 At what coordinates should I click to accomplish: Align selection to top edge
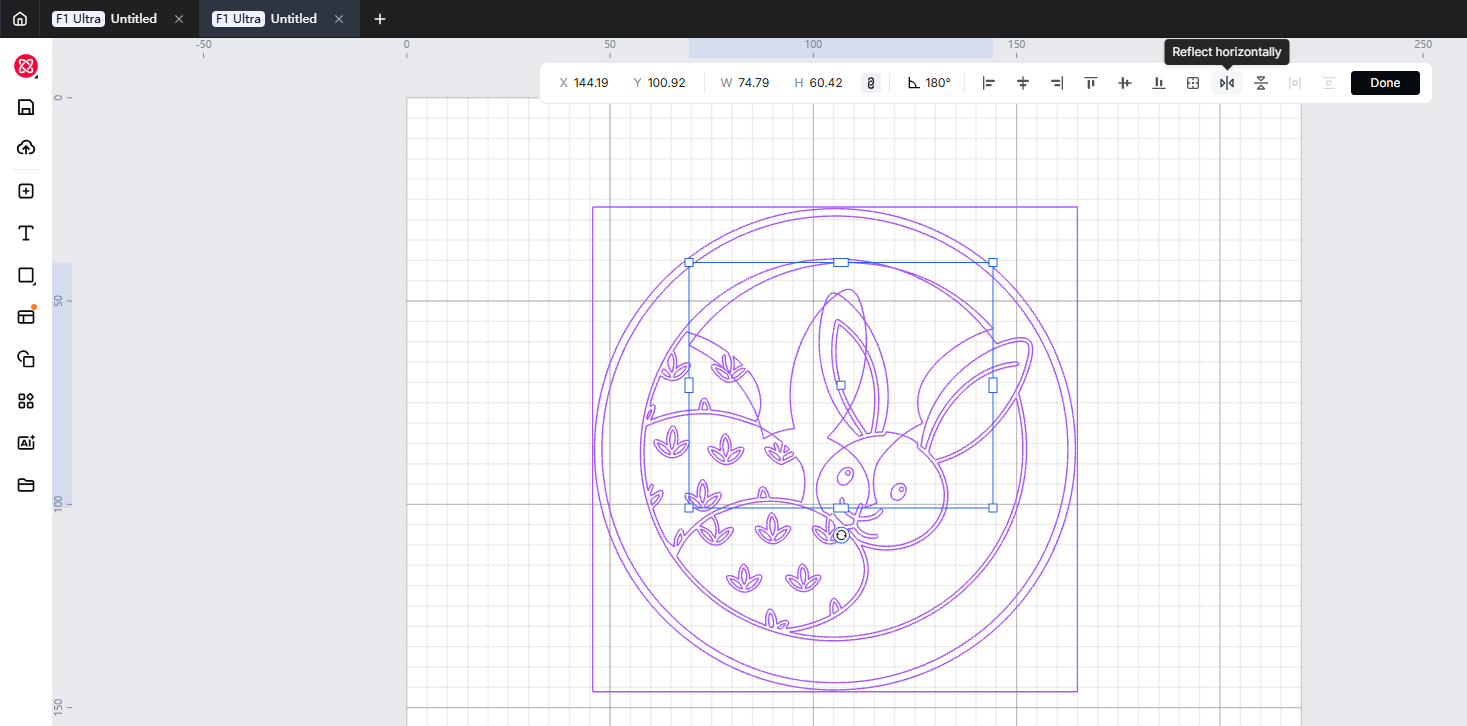1090,83
